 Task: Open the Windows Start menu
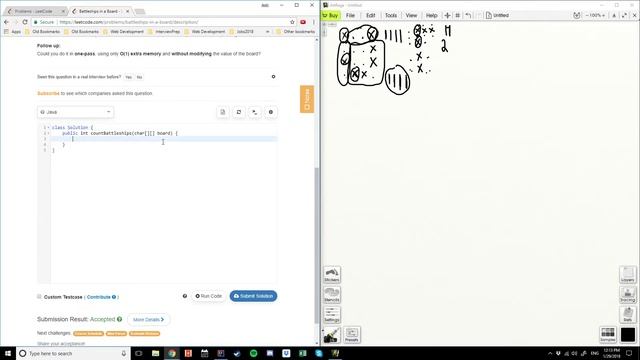(8, 353)
